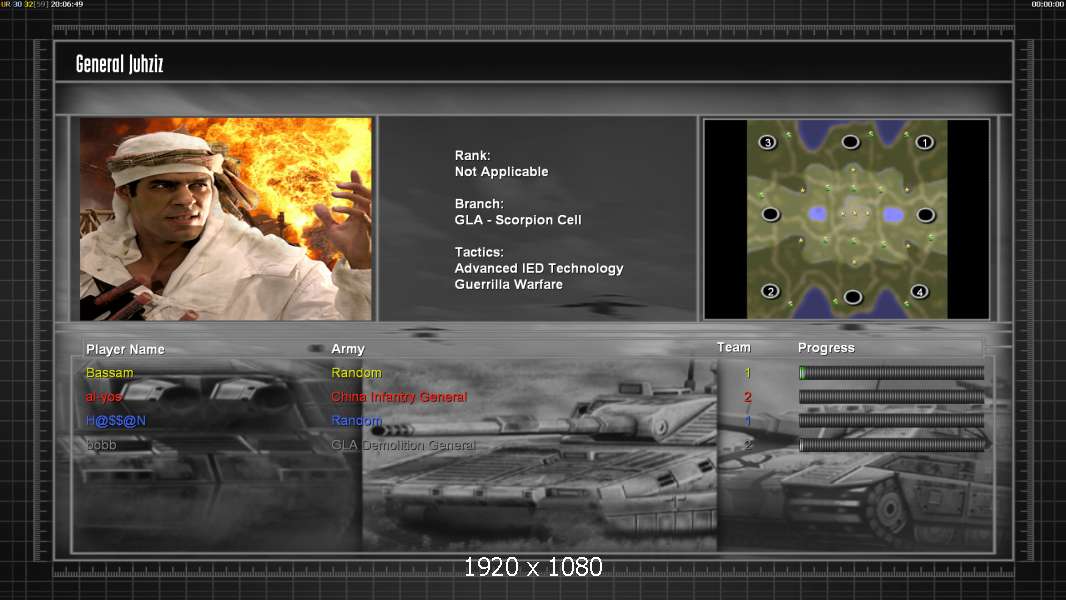Image resolution: width=1066 pixels, height=600 pixels.
Task: Click the empty top-center start slot on minimap
Action: click(x=850, y=142)
